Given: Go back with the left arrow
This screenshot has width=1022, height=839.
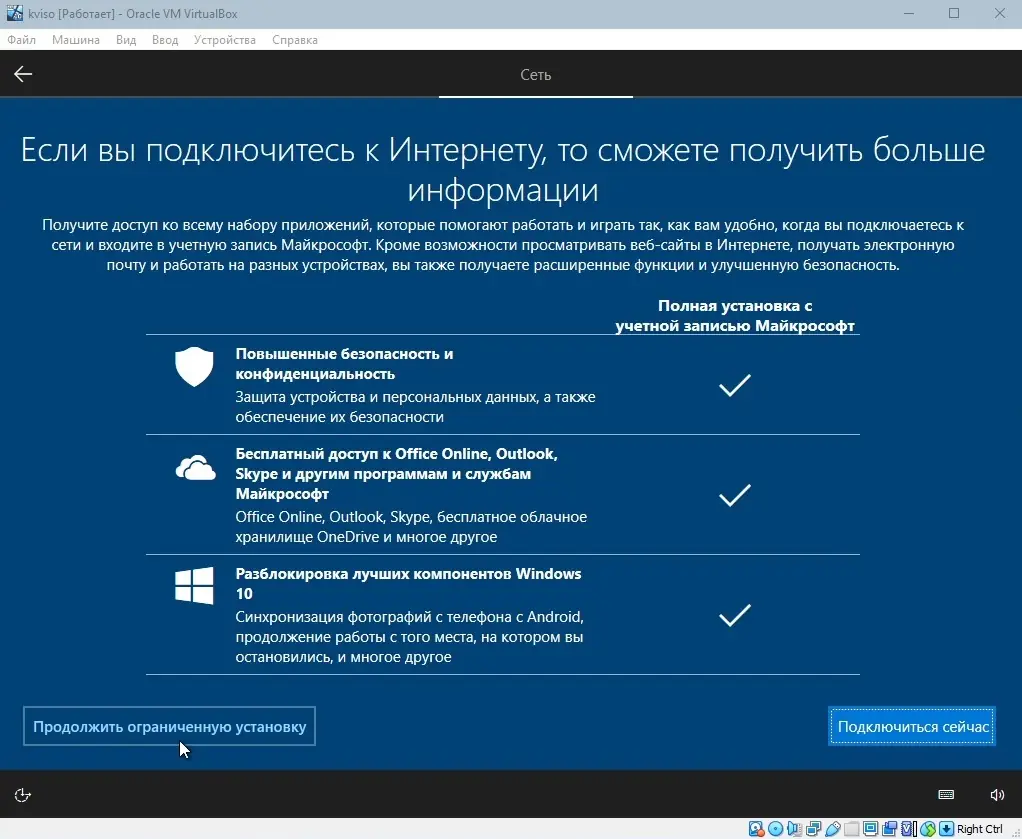Looking at the screenshot, I should tap(23, 74).
